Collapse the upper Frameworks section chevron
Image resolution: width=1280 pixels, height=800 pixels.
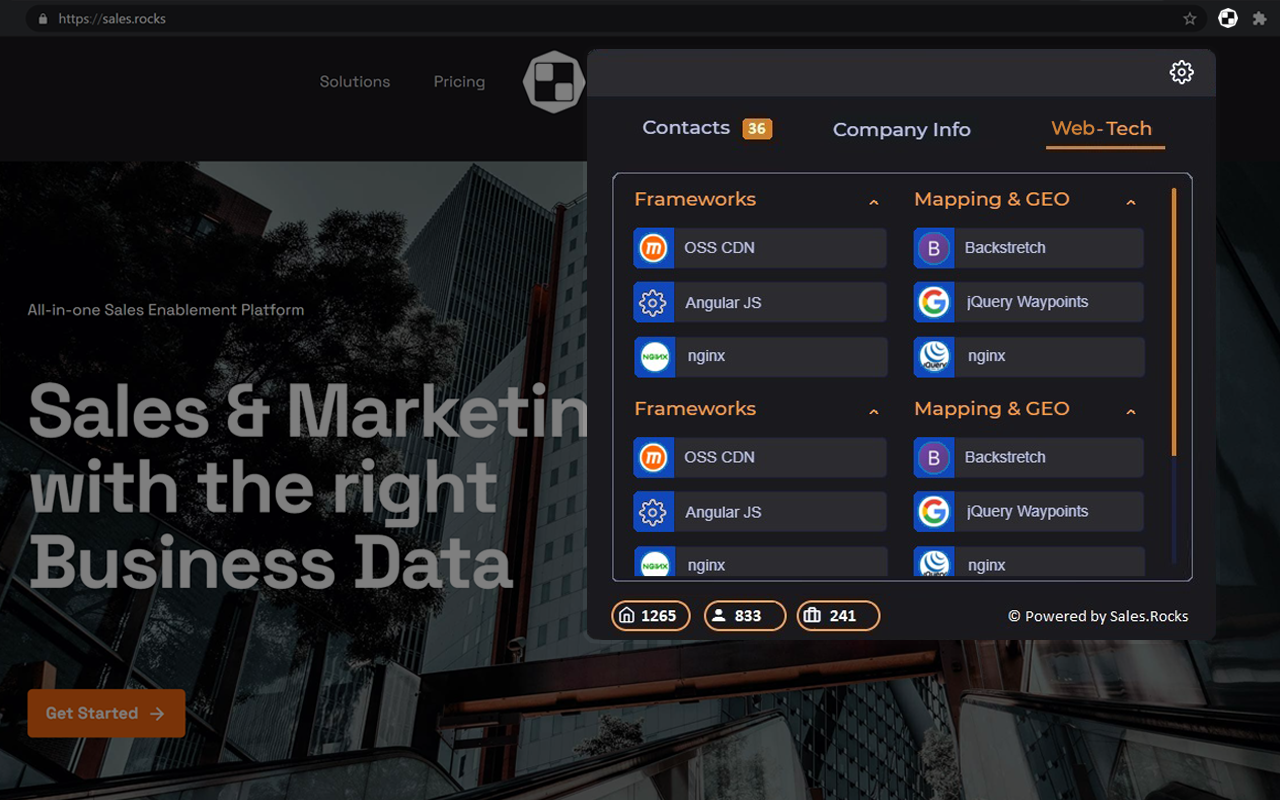[873, 202]
